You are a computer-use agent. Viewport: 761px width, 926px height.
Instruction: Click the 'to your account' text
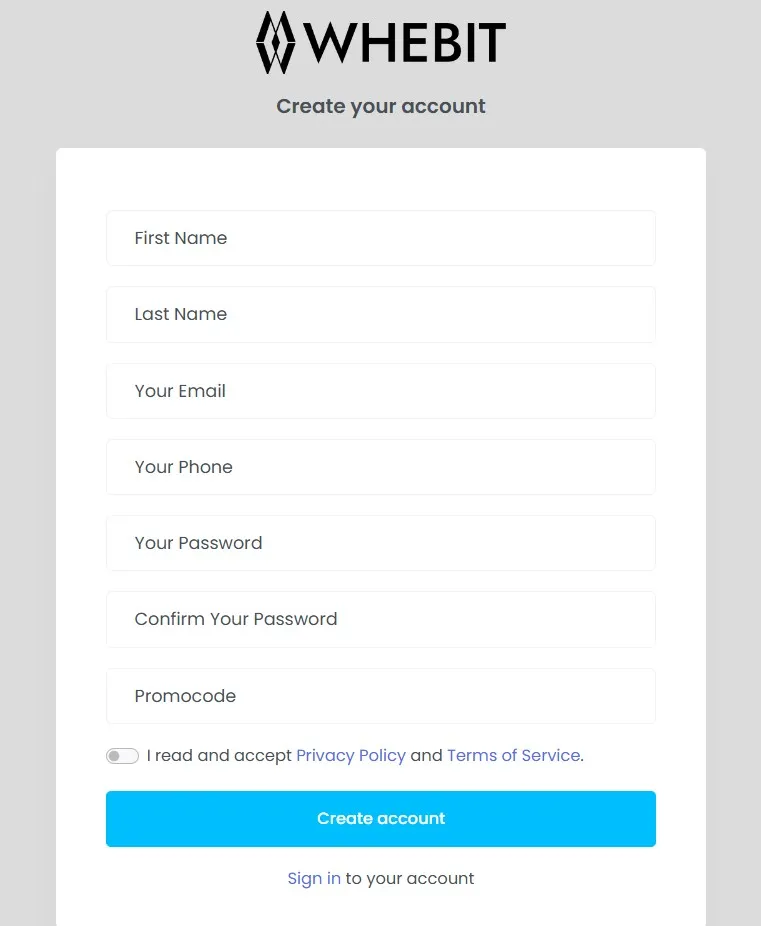(410, 879)
